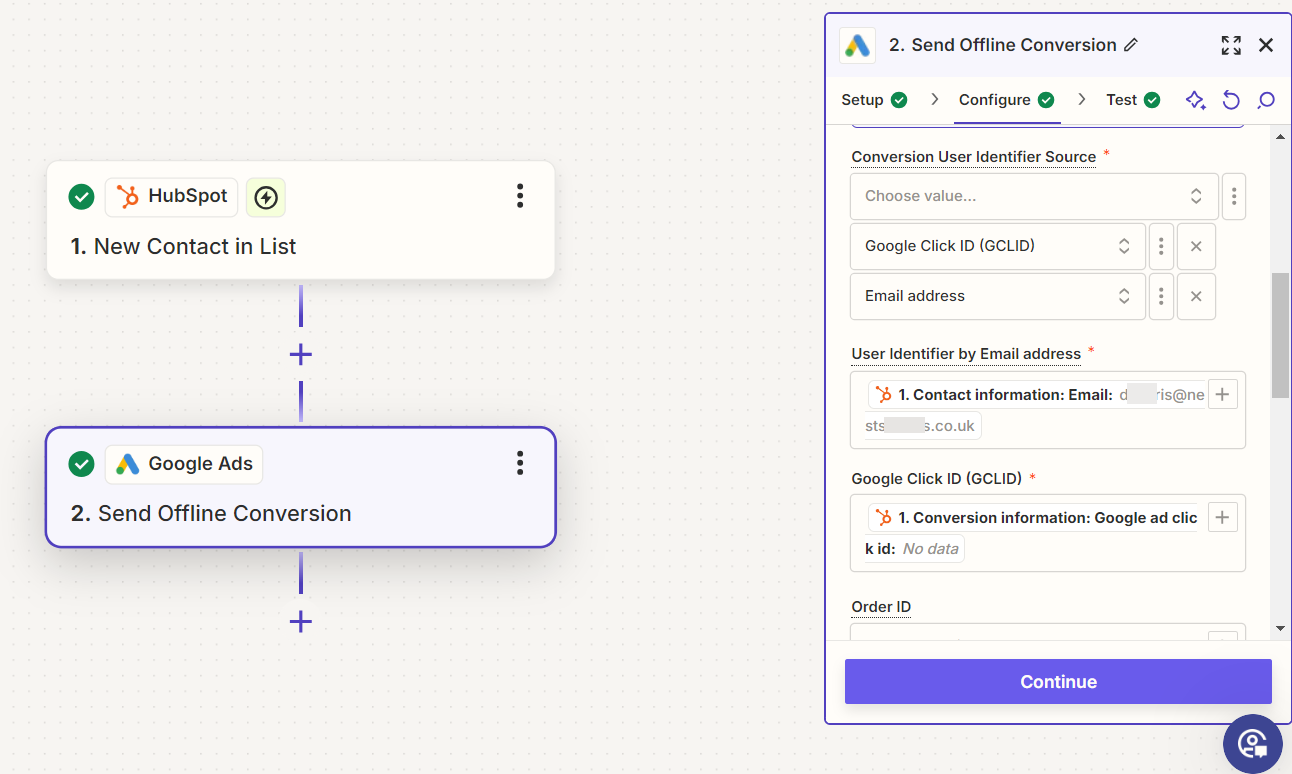The image size is (1292, 774).
Task: Click the pencil icon to rename step
Action: click(x=1131, y=45)
